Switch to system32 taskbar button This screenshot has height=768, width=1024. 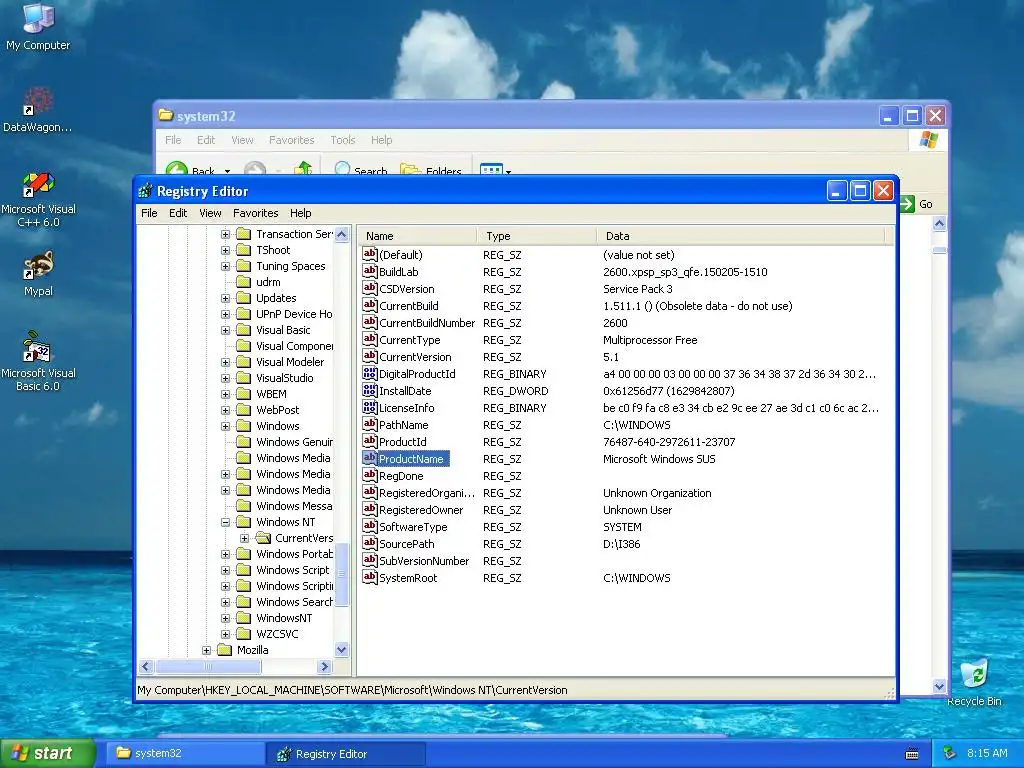(x=185, y=753)
